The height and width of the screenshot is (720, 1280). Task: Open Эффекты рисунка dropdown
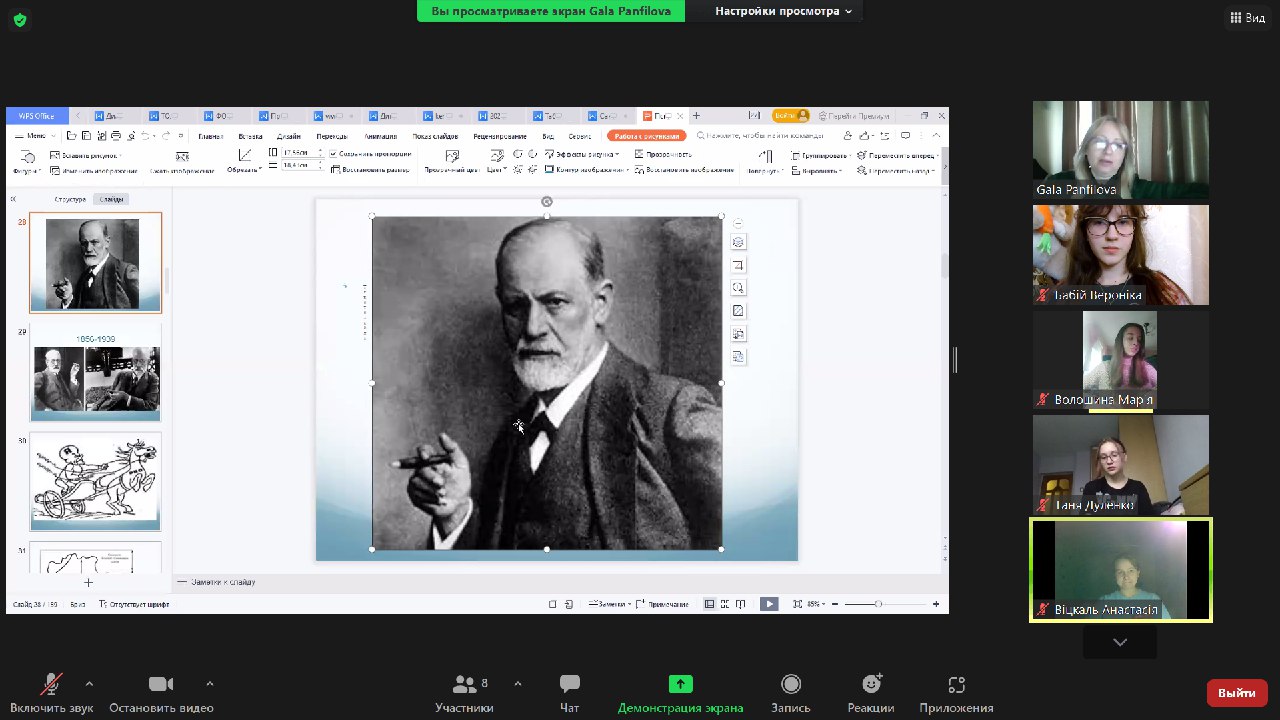coord(582,155)
